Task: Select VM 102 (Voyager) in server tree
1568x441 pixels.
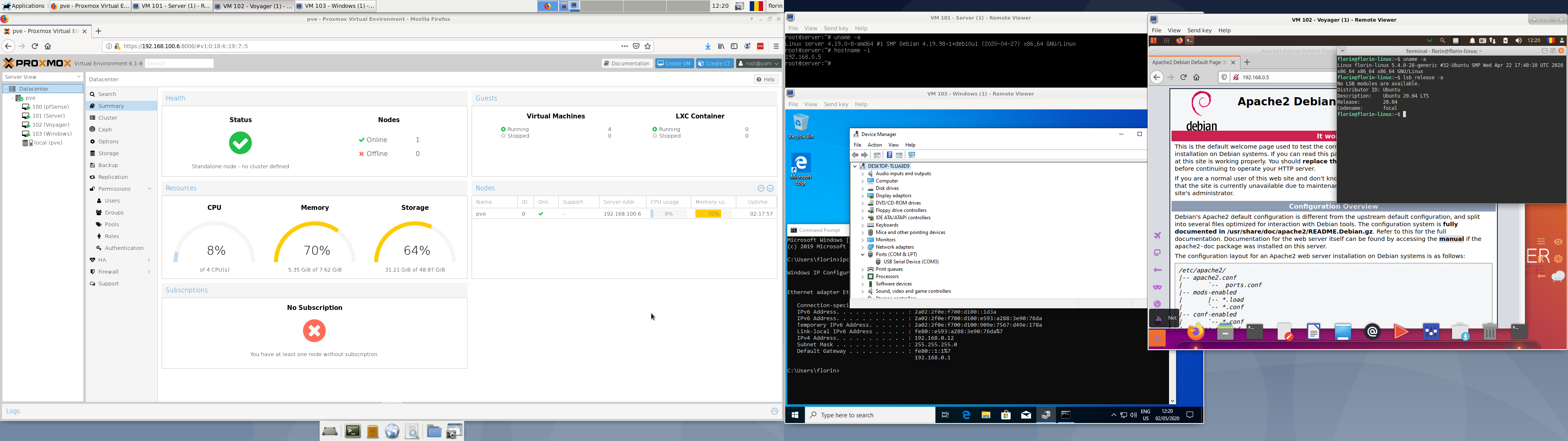Action: click(51, 125)
